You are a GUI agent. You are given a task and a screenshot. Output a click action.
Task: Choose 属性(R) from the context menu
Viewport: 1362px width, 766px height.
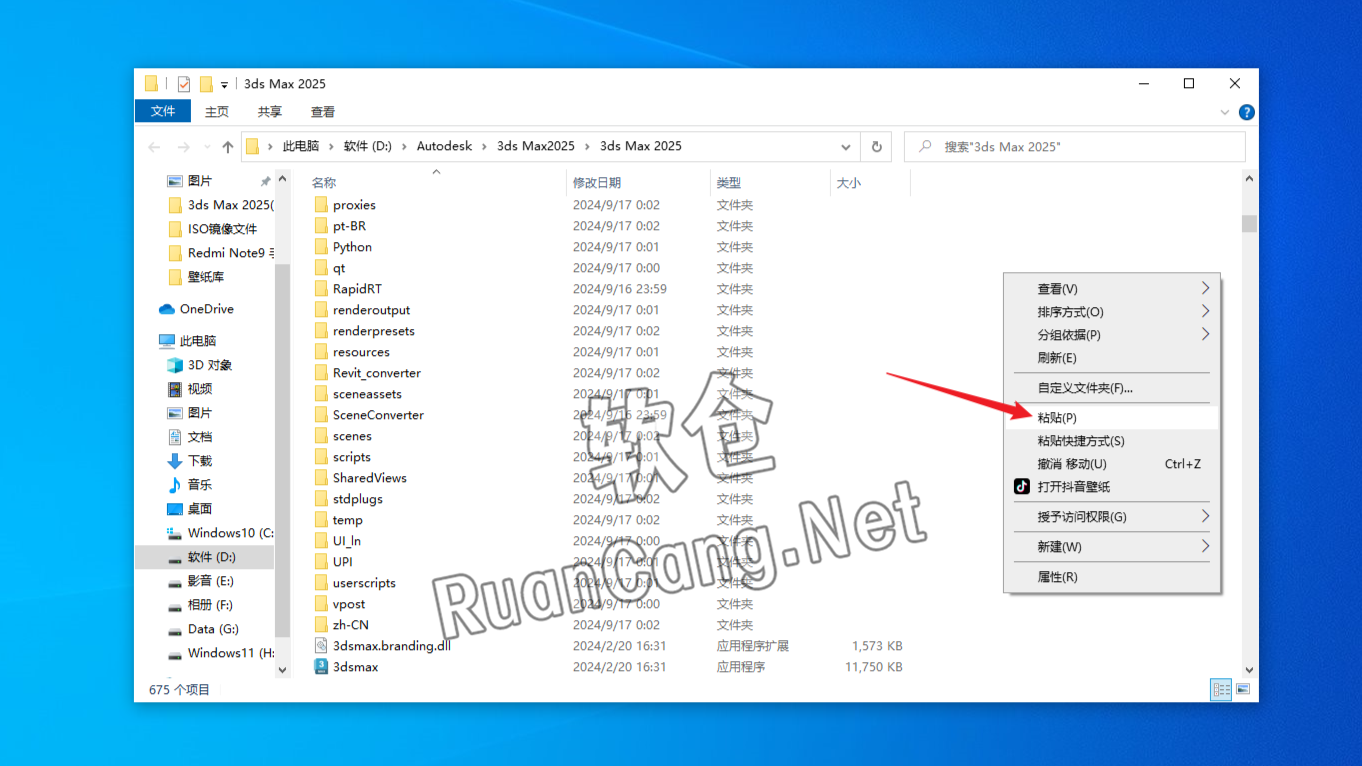click(x=1112, y=577)
